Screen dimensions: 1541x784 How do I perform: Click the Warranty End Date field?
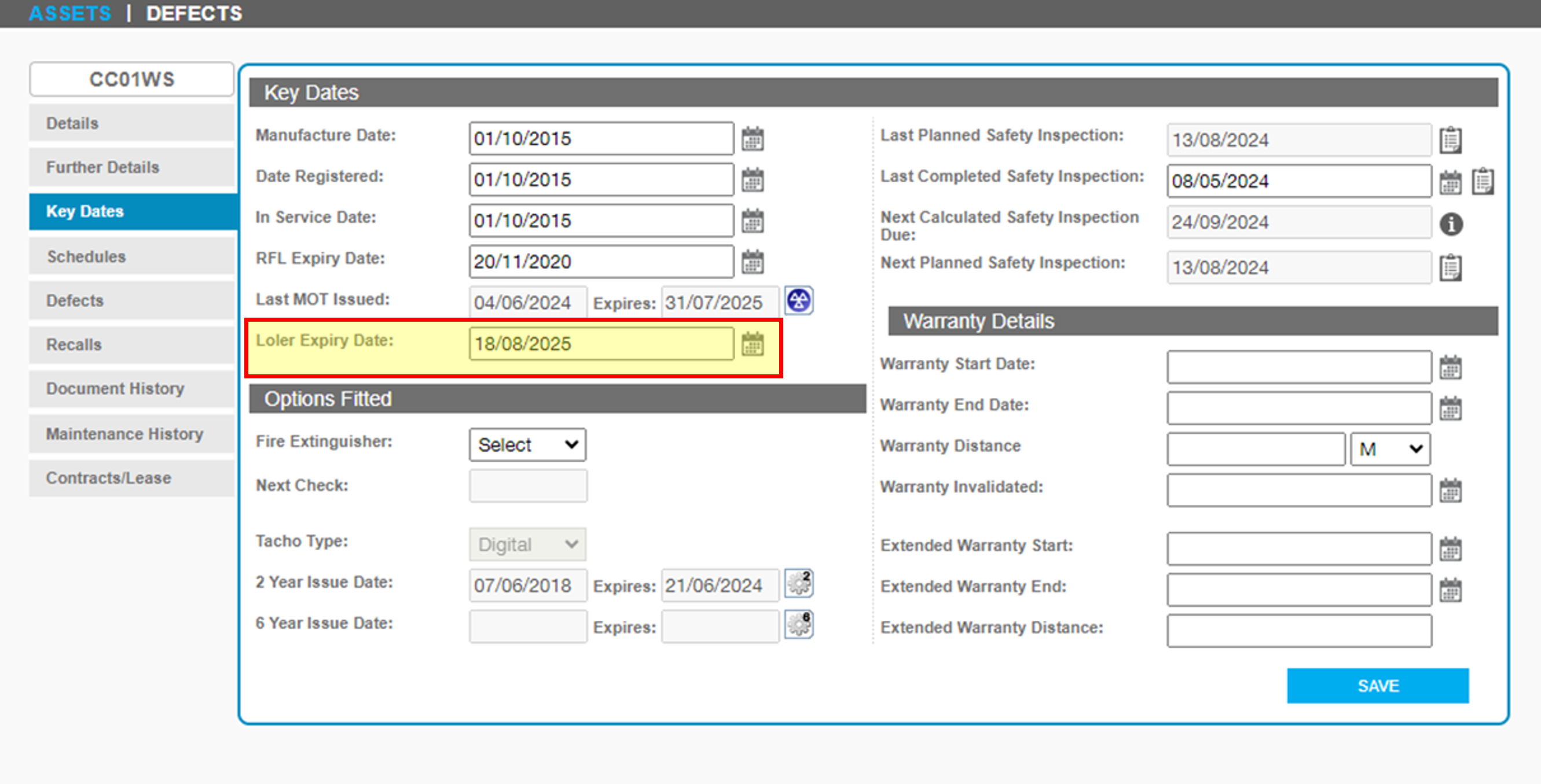pos(1298,408)
